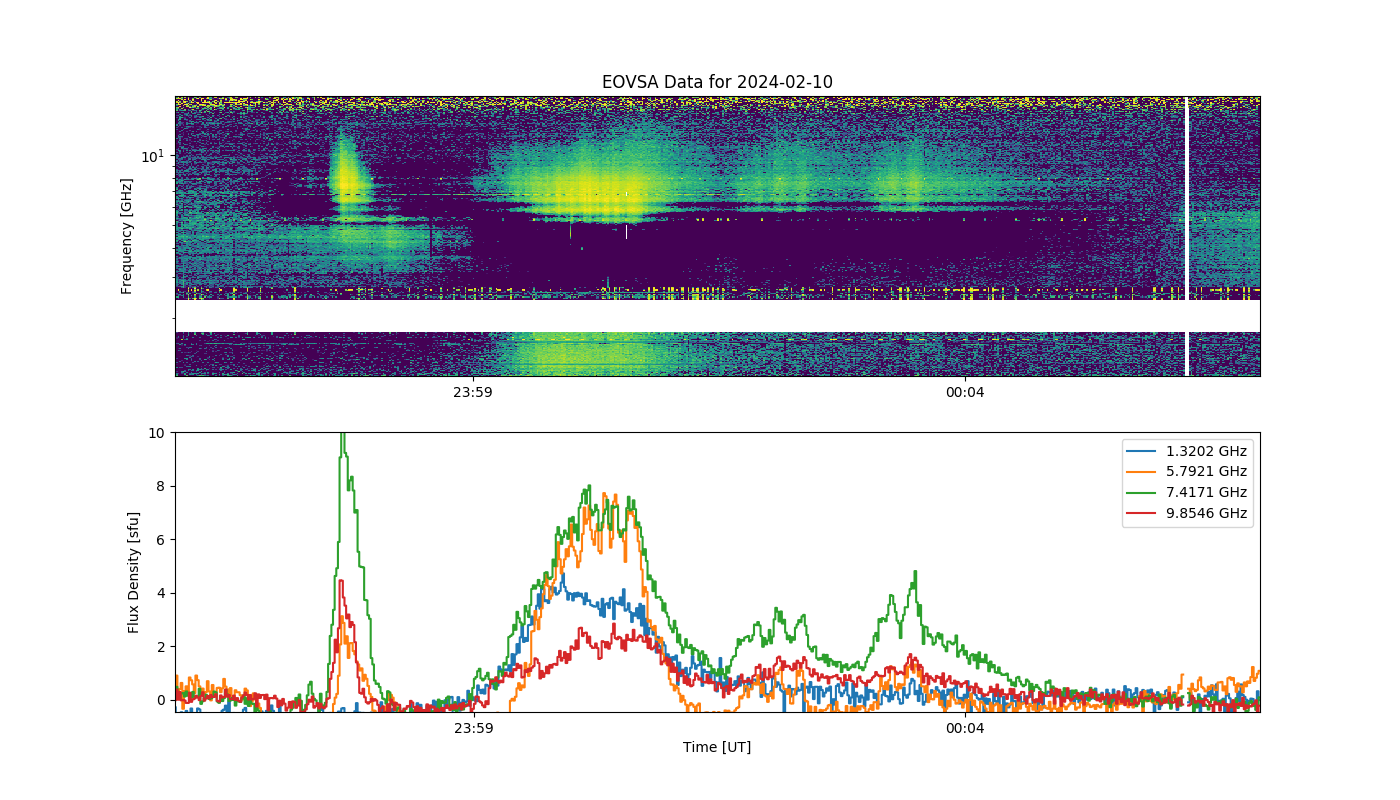Click the orange line swatch in legend

1144,472
